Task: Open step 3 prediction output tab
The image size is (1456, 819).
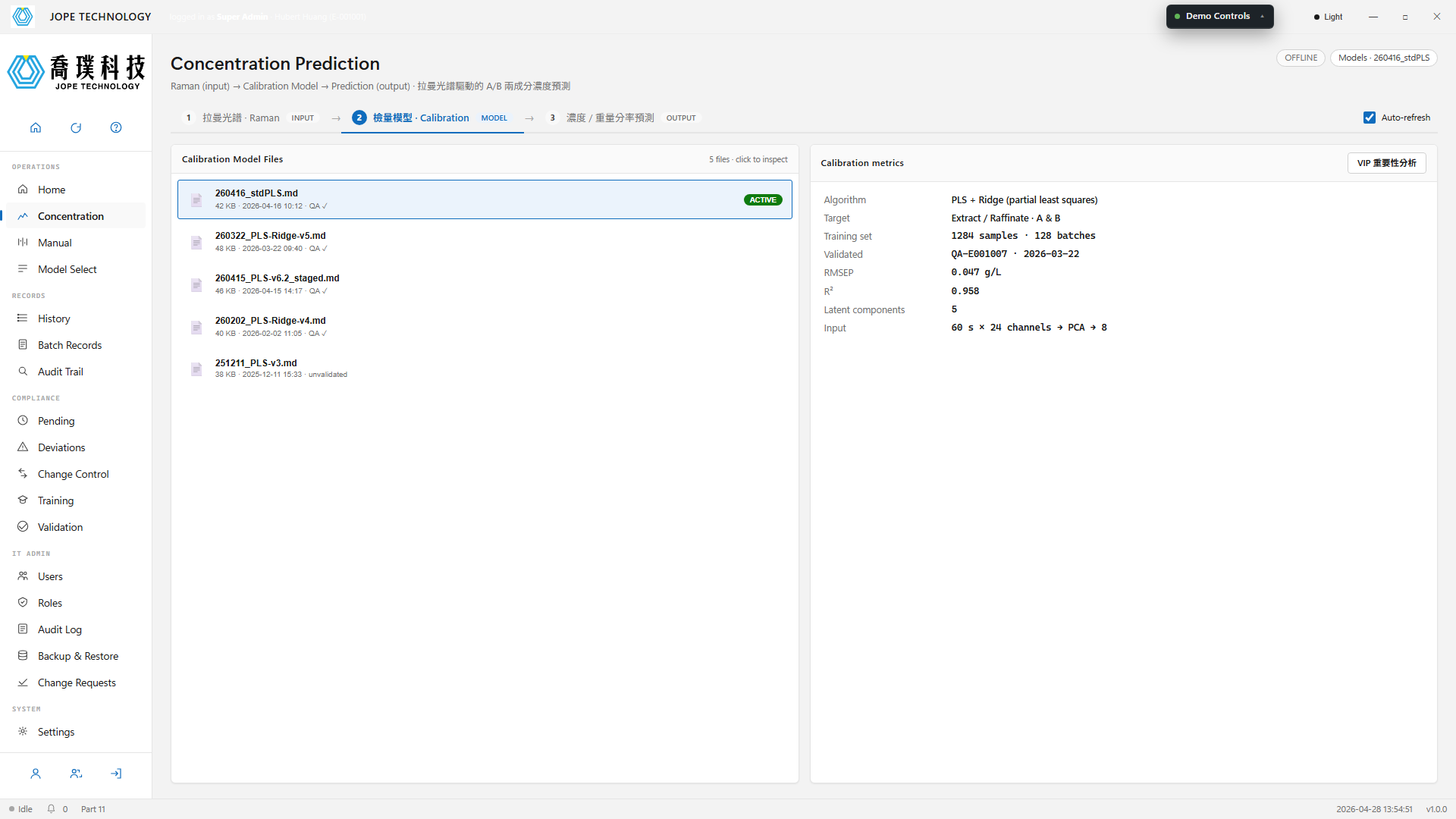Action: (624, 118)
